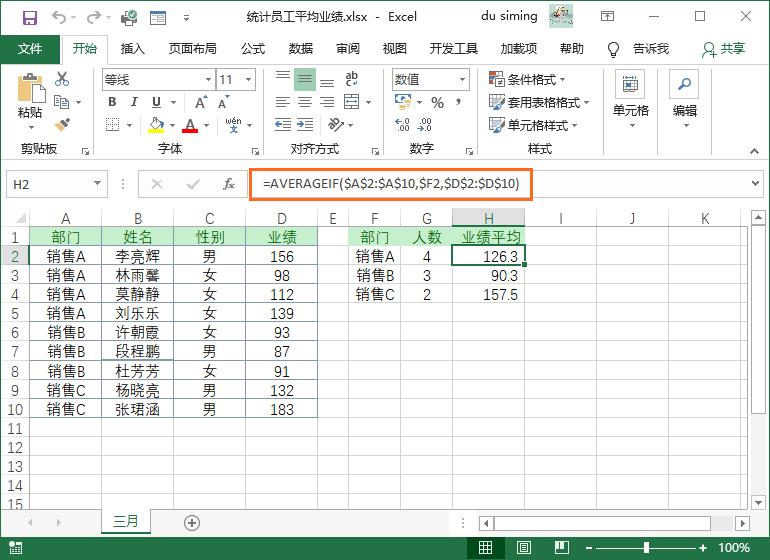
Task: Click column D header
Action: pyautogui.click(x=281, y=218)
